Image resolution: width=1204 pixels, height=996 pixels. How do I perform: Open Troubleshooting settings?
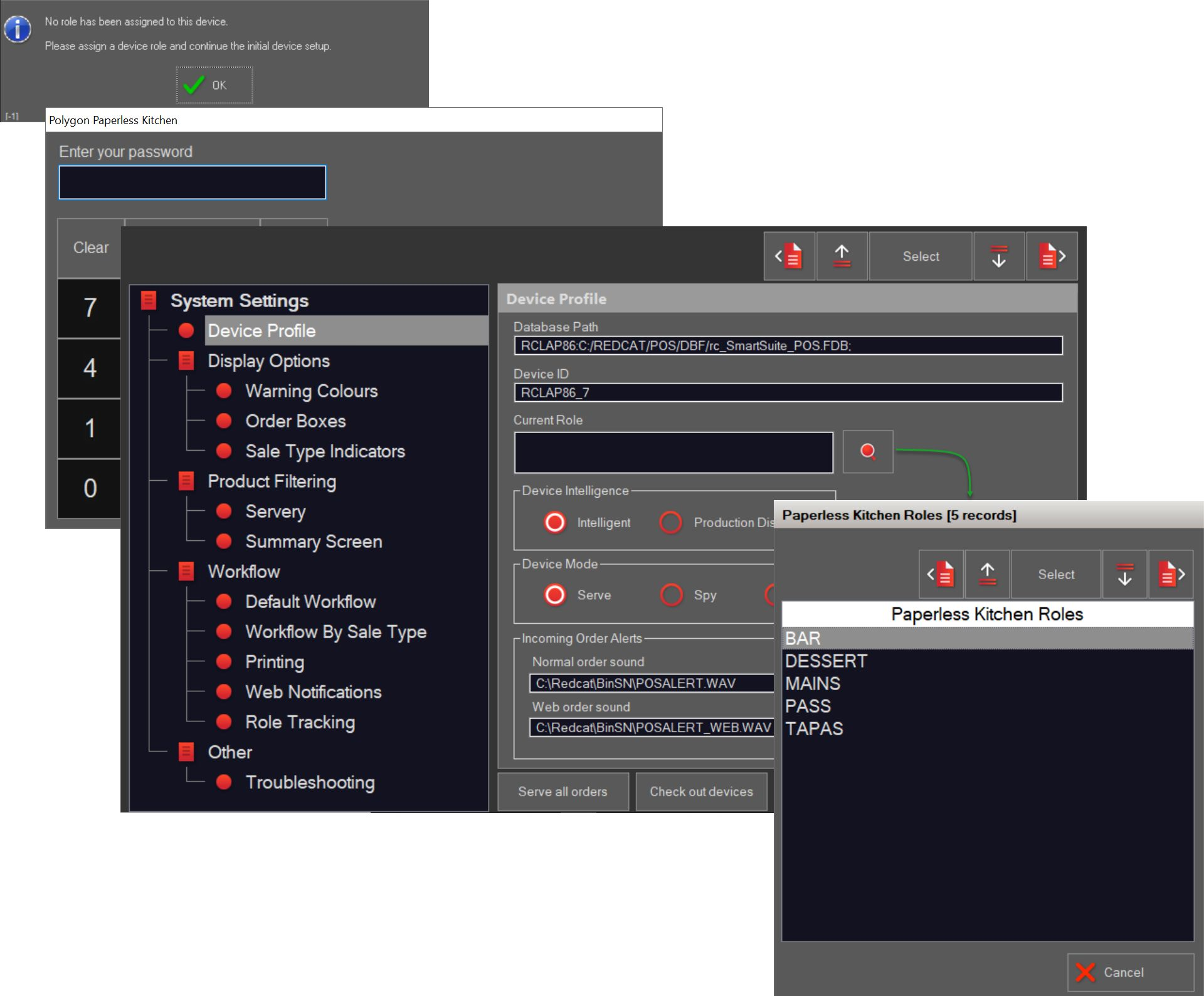coord(310,782)
